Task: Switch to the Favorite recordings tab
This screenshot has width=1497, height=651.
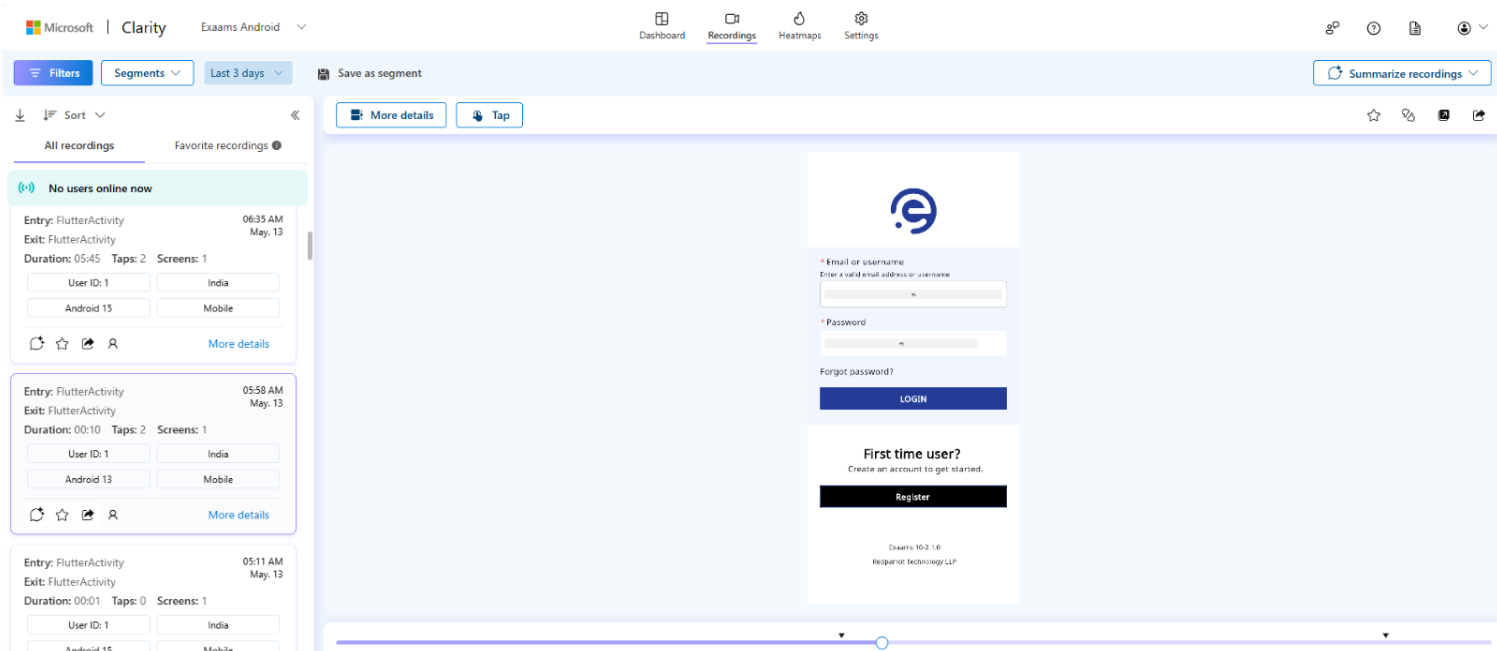Action: (221, 145)
